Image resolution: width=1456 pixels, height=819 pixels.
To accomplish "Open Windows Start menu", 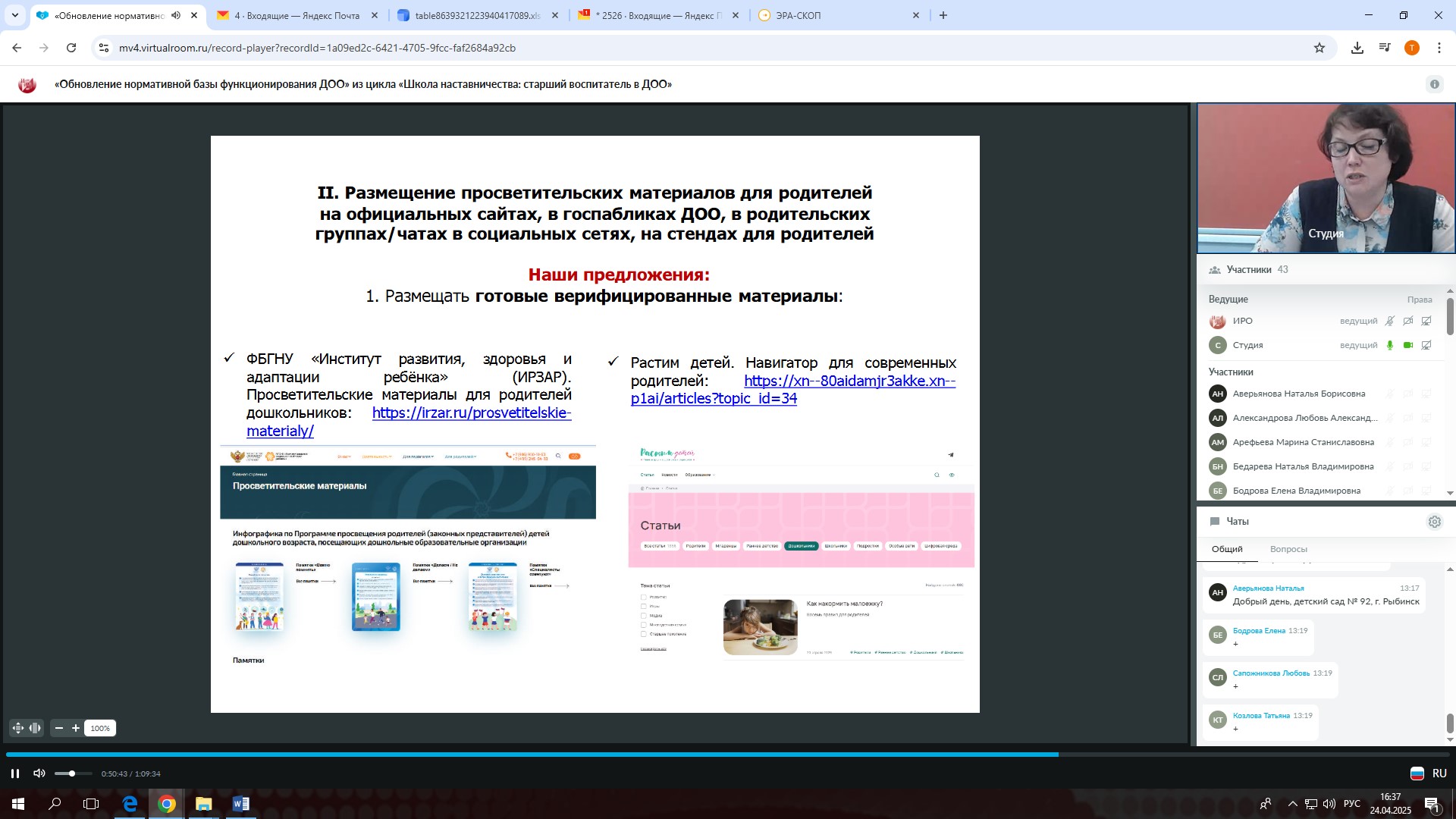I will pyautogui.click(x=18, y=804).
